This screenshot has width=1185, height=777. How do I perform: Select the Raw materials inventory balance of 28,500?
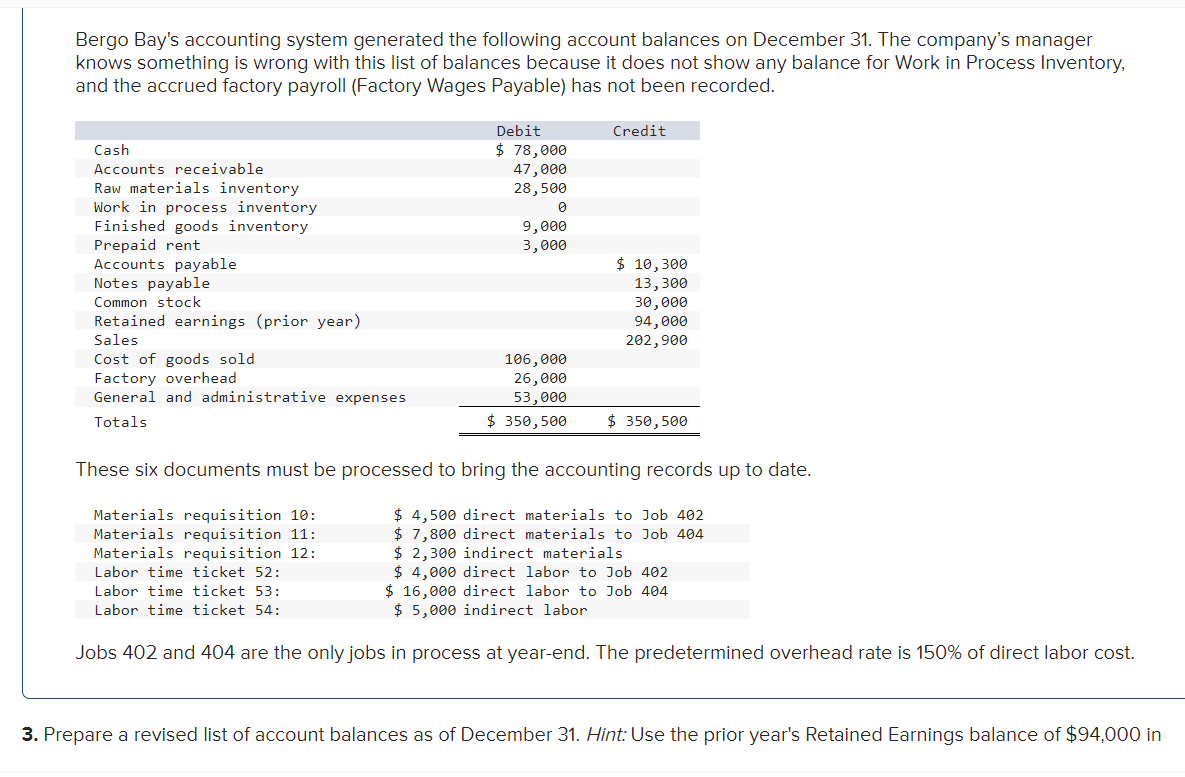(545, 187)
